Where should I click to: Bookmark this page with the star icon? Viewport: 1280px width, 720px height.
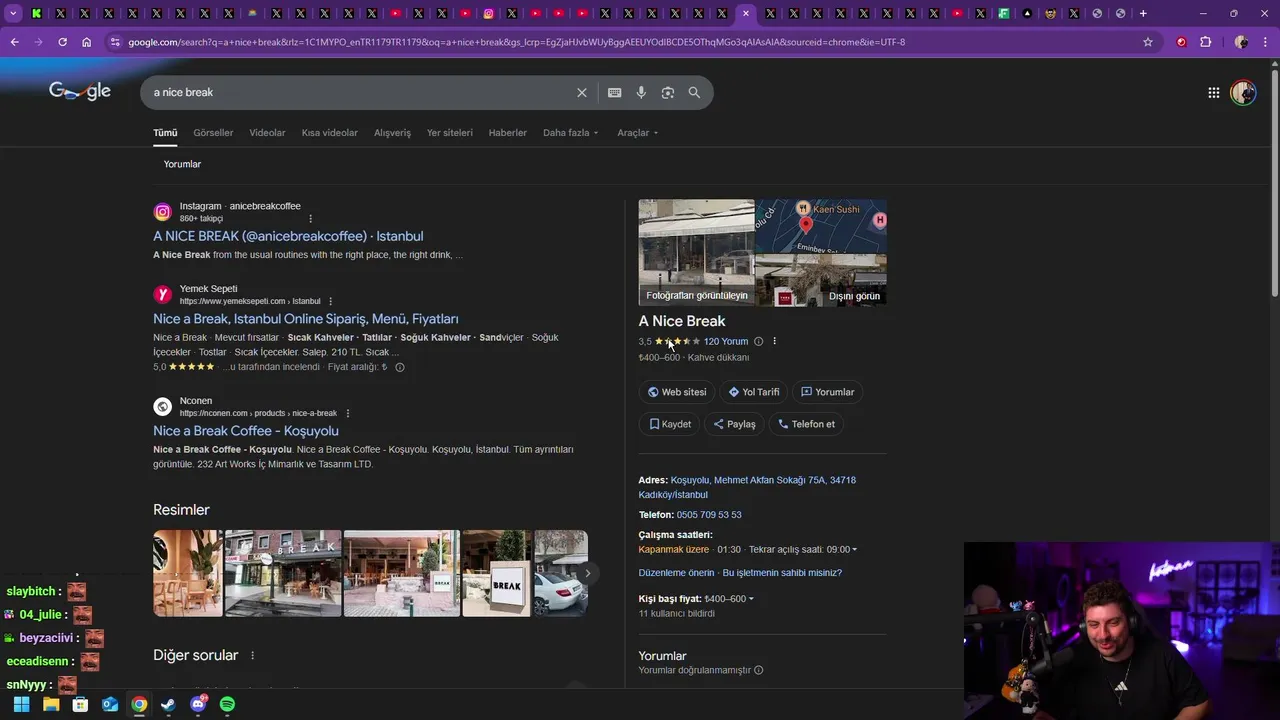1148,42
